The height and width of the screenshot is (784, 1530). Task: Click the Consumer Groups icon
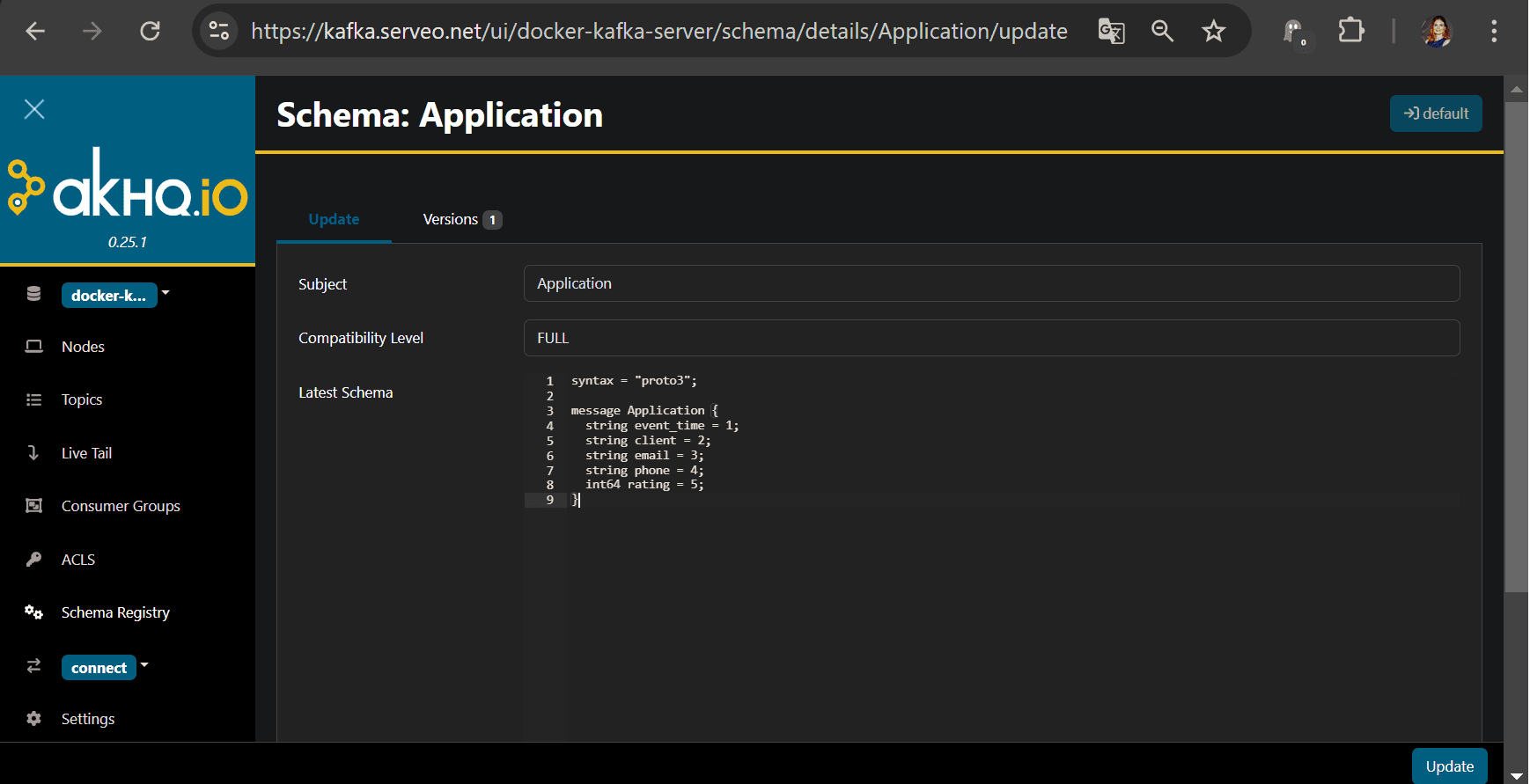33,506
